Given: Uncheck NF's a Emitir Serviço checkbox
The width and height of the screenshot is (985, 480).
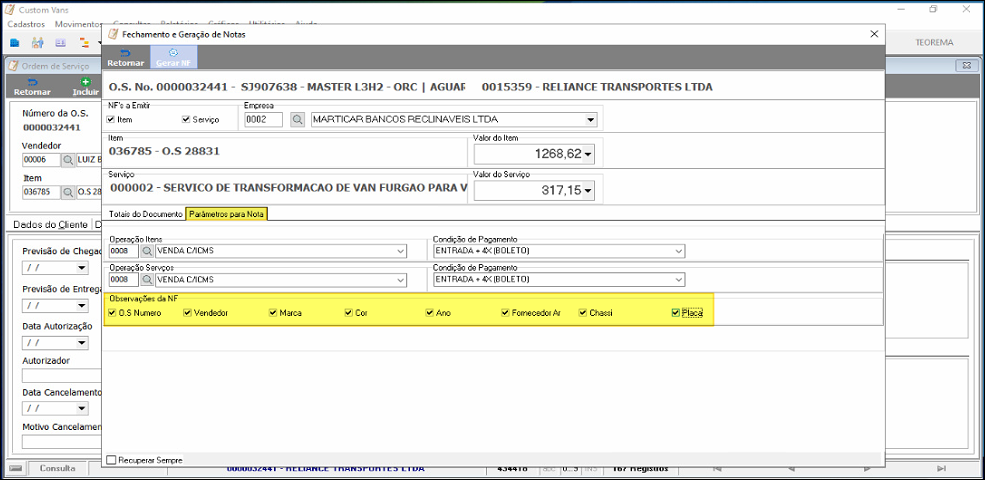Looking at the screenshot, I should (186, 119).
